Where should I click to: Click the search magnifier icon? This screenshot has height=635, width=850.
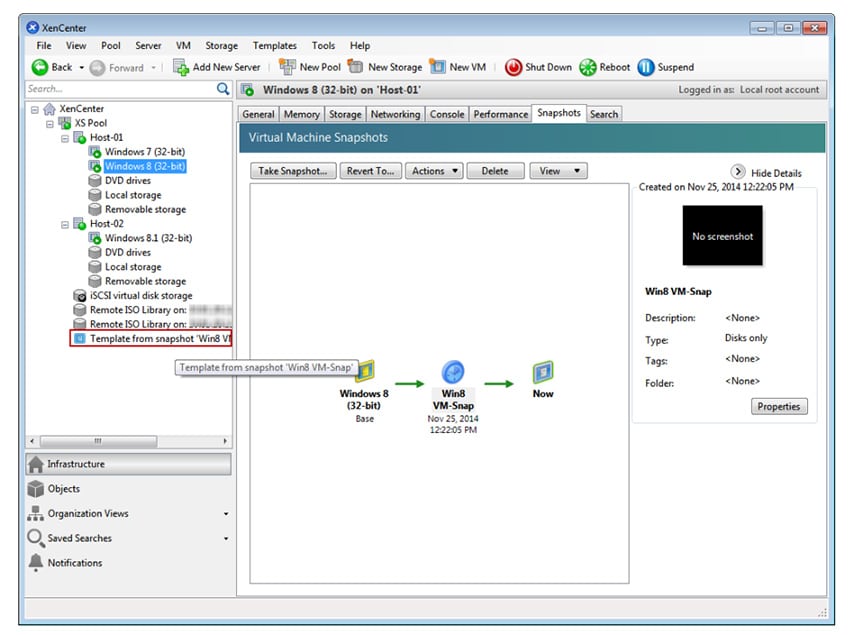pyautogui.click(x=223, y=89)
